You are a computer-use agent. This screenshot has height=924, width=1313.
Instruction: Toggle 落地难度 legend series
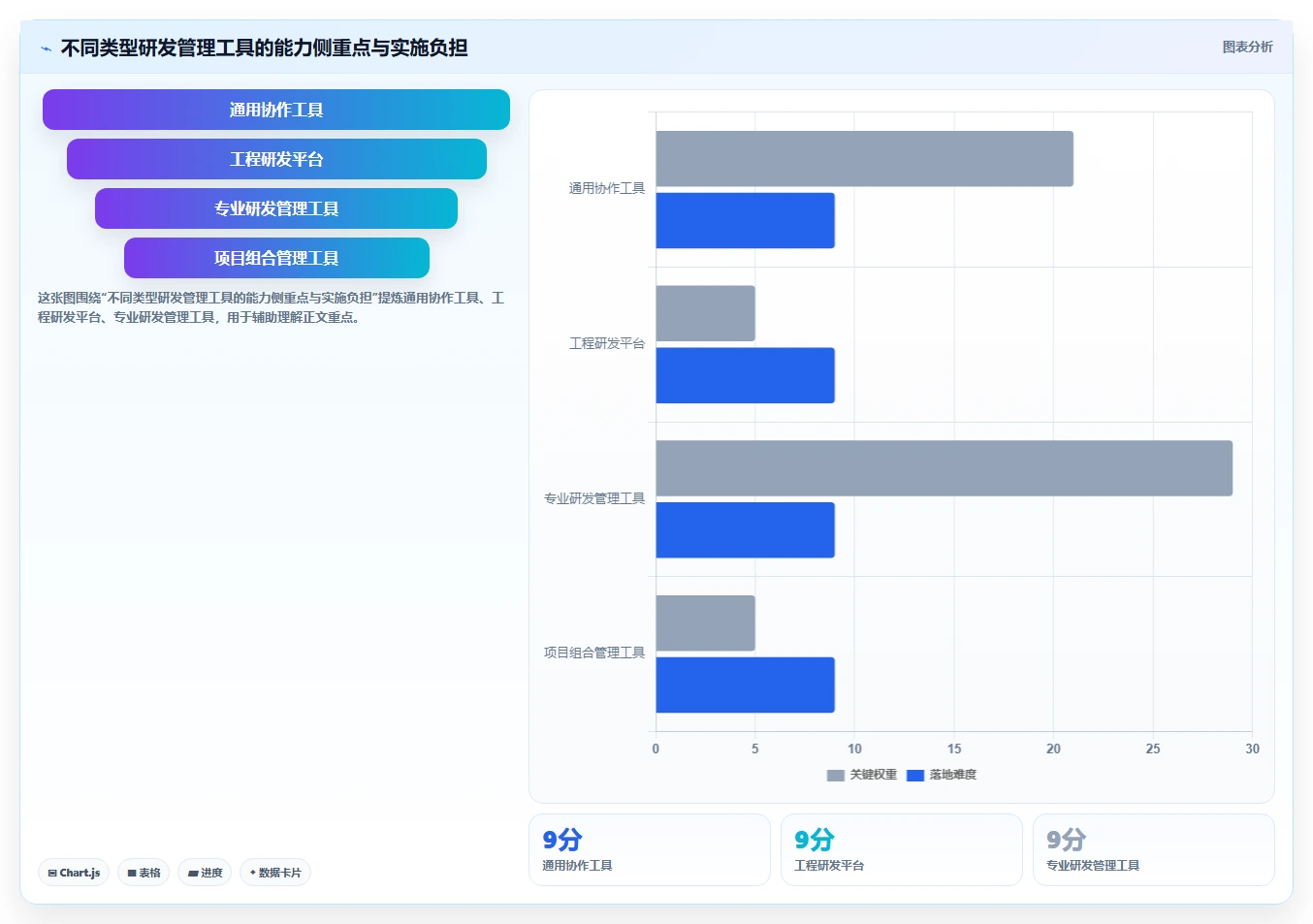942,775
